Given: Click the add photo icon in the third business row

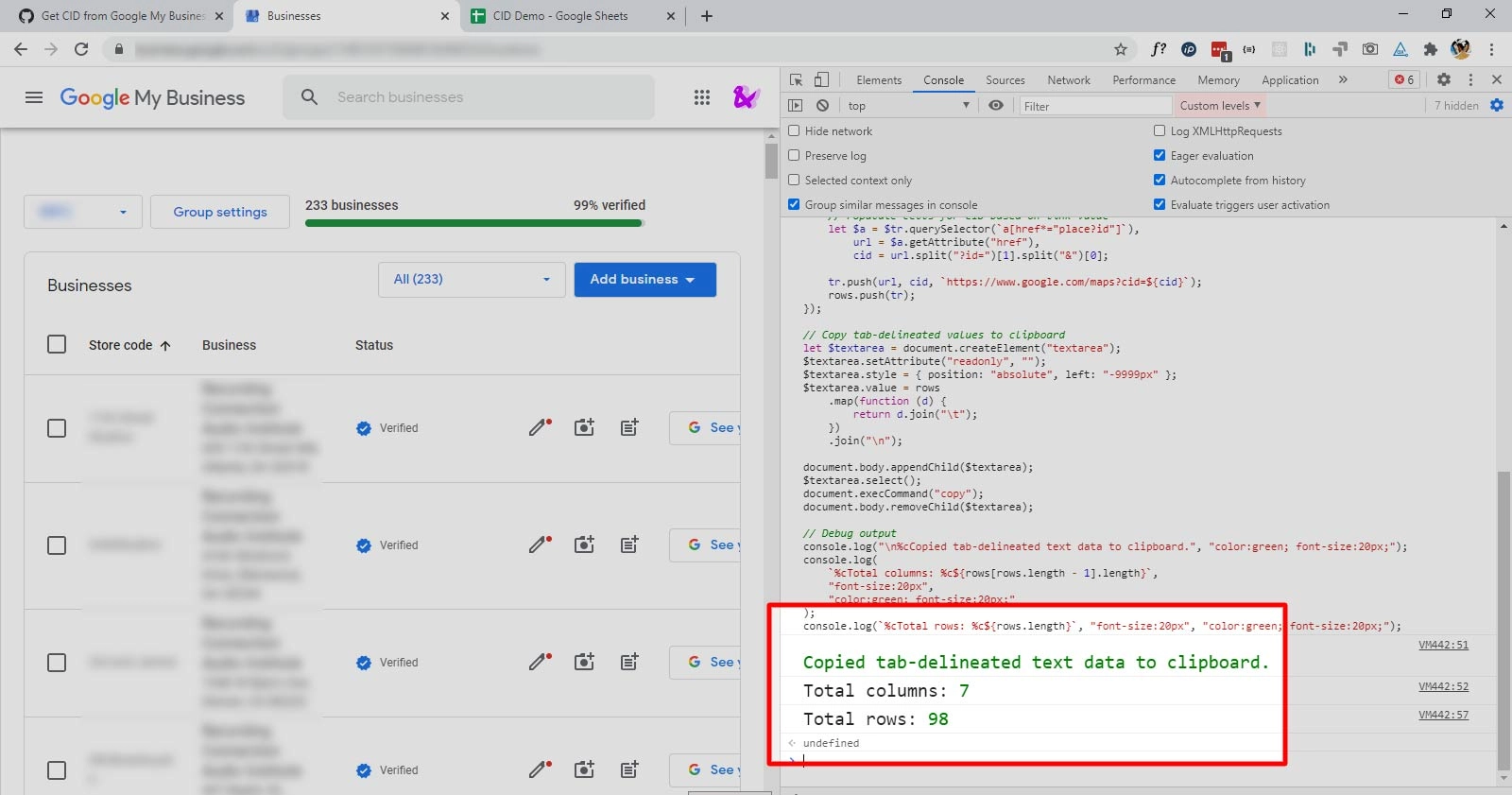Looking at the screenshot, I should [x=585, y=662].
